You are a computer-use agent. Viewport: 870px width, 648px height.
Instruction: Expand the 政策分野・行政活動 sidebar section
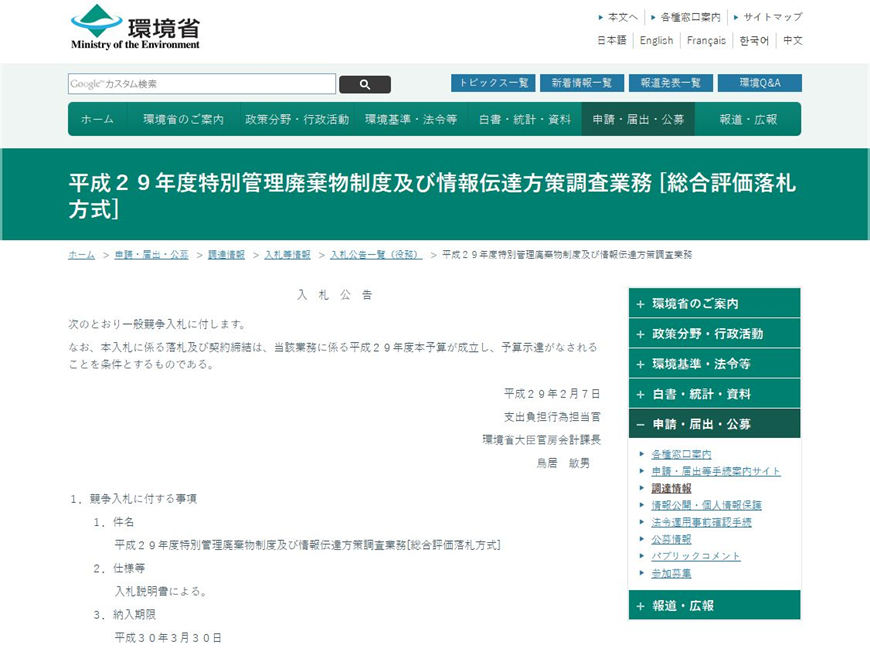click(x=714, y=334)
